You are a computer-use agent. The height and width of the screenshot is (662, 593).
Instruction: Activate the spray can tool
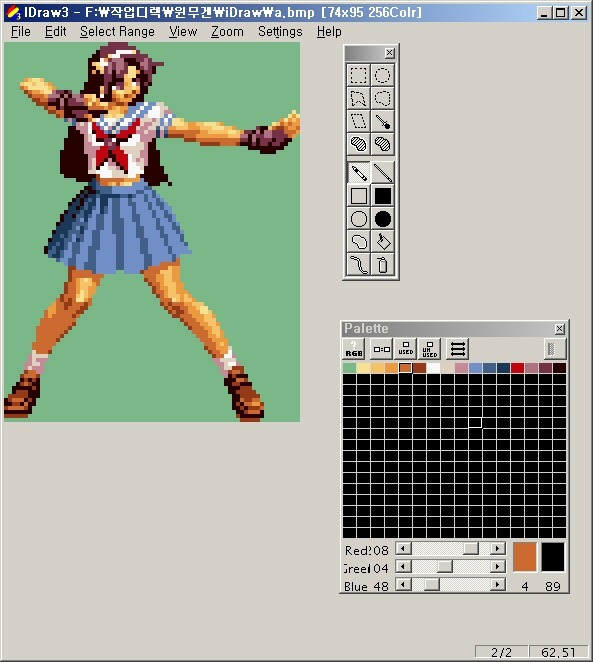tap(382, 265)
